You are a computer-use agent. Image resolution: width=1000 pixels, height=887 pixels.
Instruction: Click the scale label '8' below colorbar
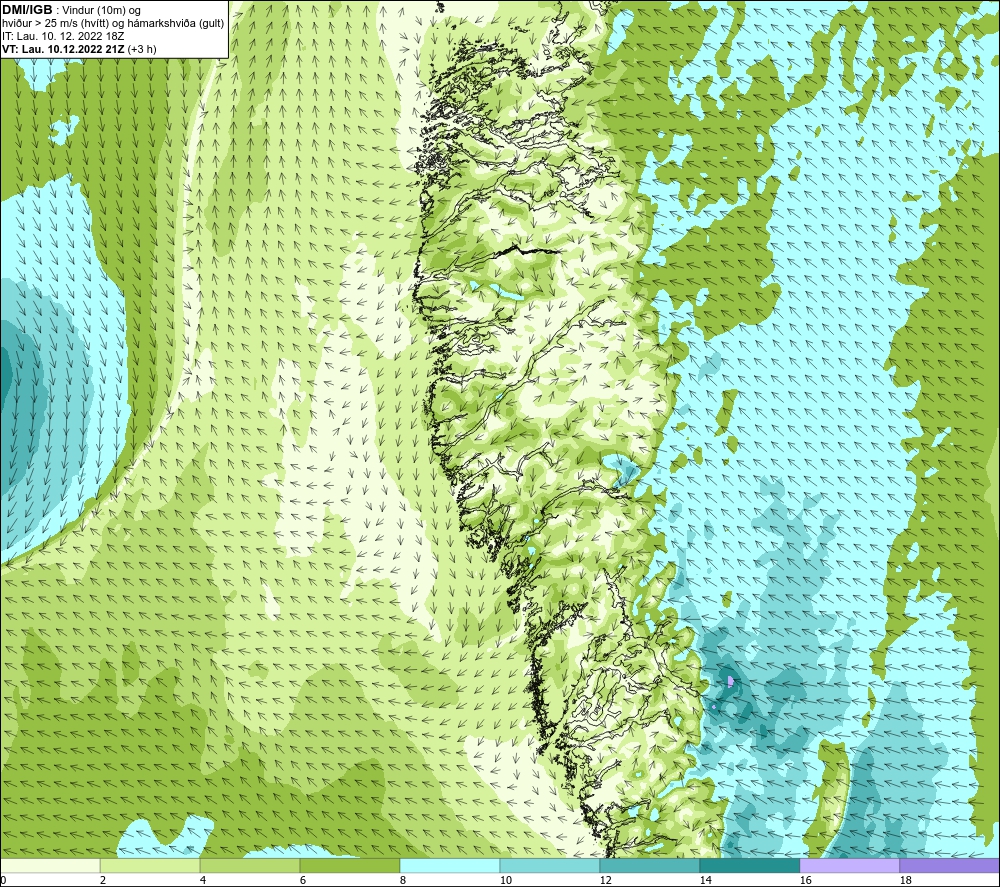403,880
